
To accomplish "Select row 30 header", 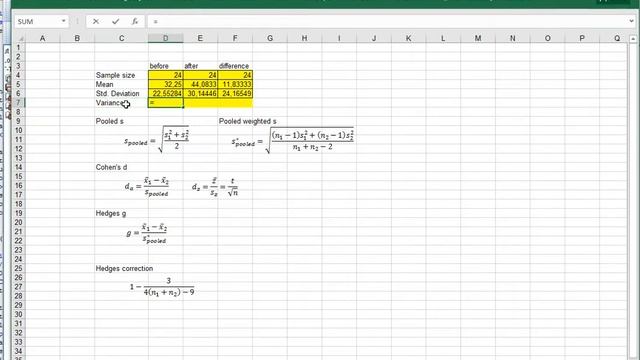I will (18, 314).
